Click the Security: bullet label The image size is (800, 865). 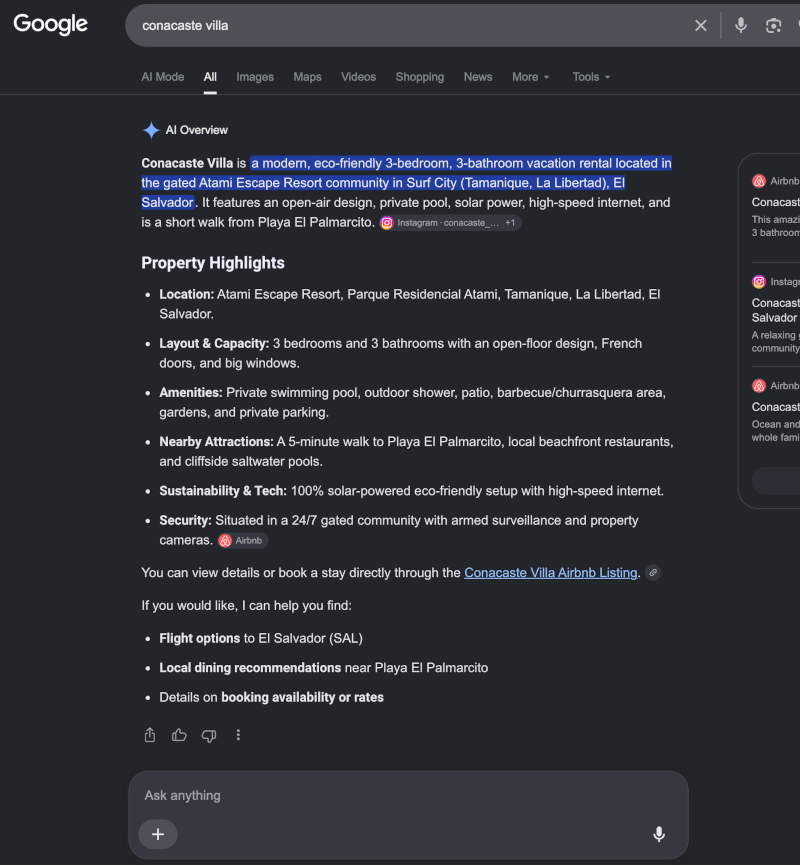coord(185,520)
